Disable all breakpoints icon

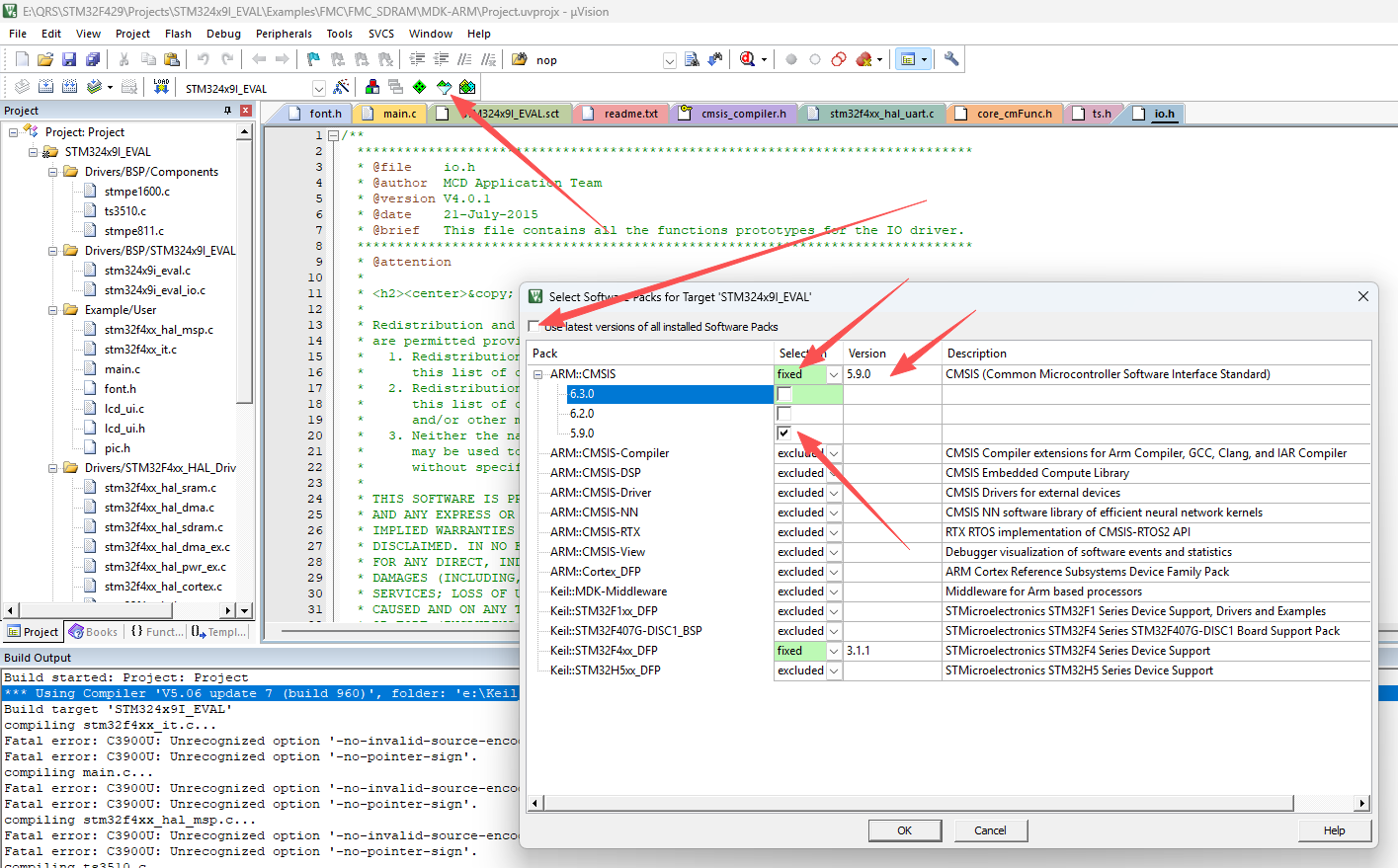pyautogui.click(x=839, y=59)
